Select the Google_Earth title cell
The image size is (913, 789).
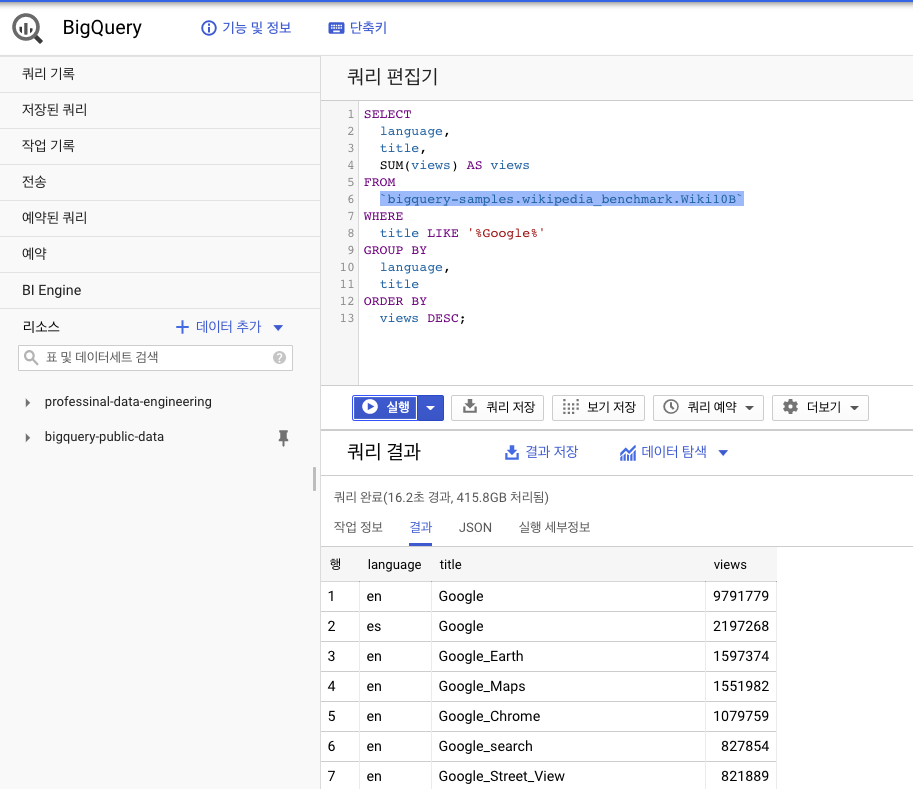pyautogui.click(x=568, y=656)
